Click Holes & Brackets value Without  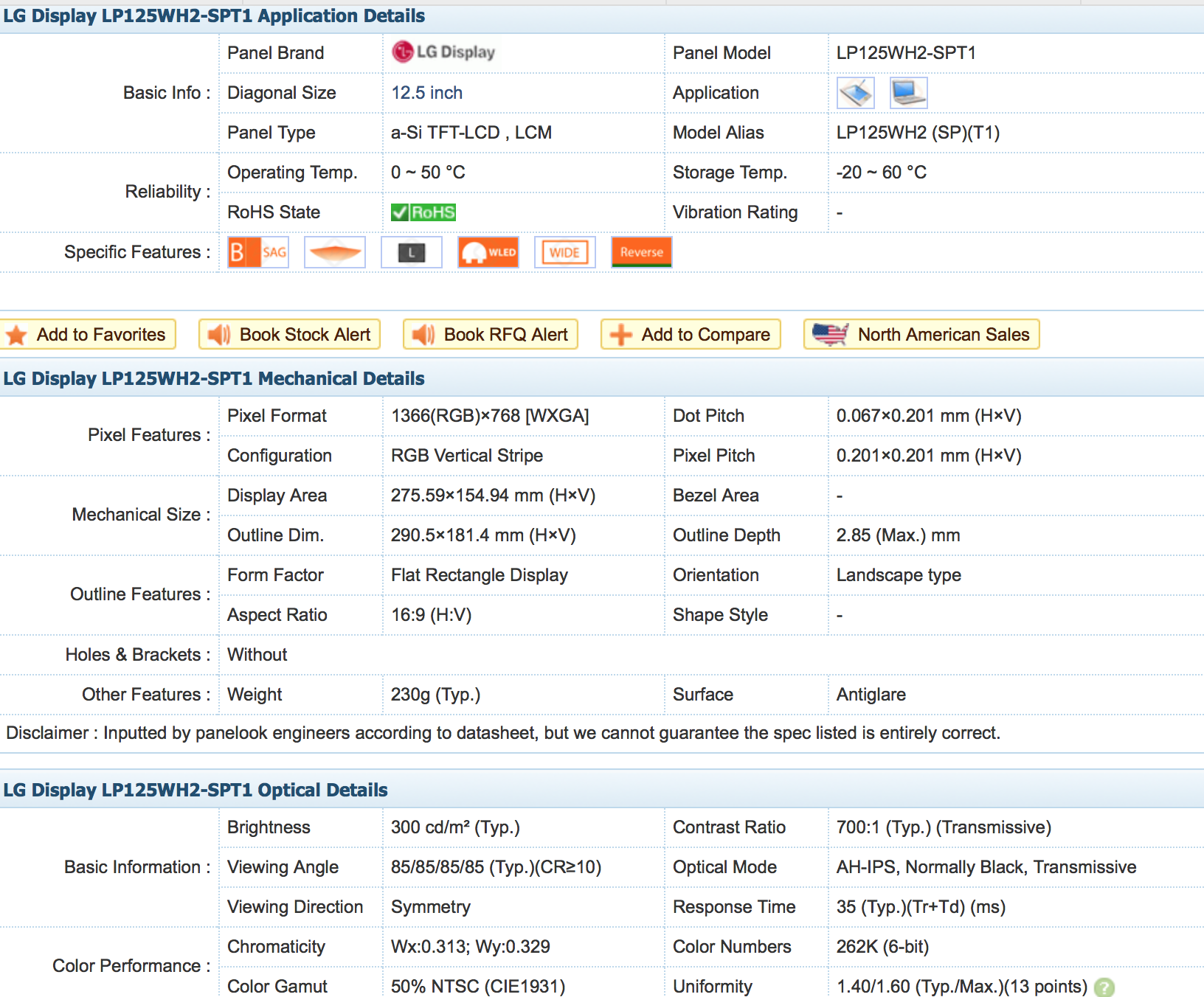tap(257, 655)
